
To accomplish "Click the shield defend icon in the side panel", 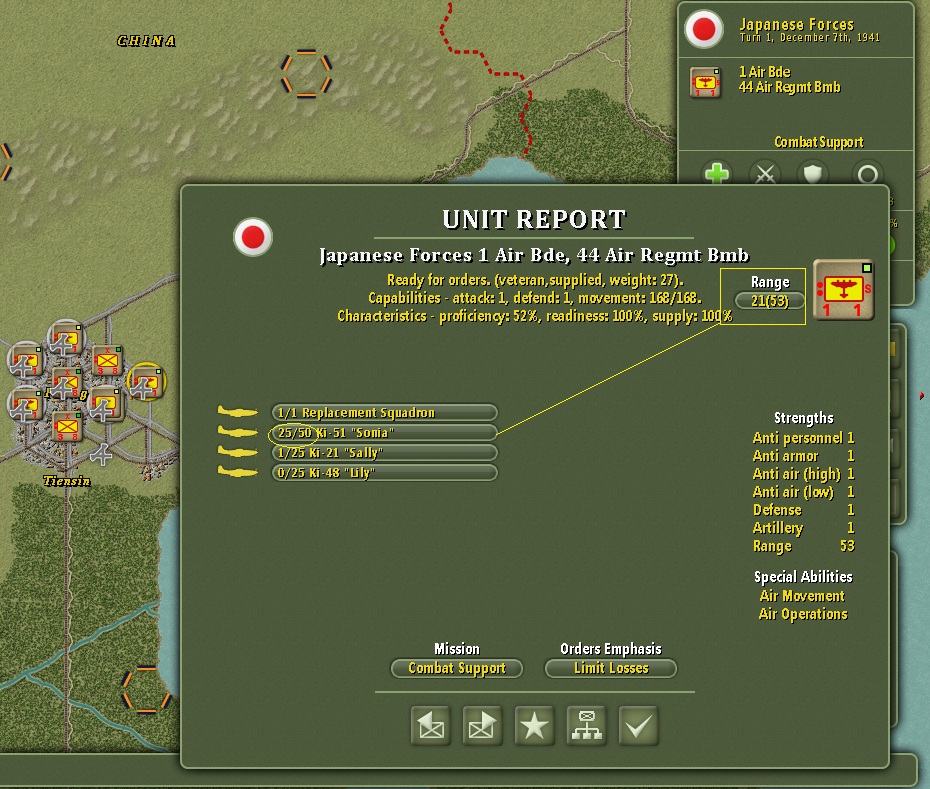I will click(x=812, y=174).
